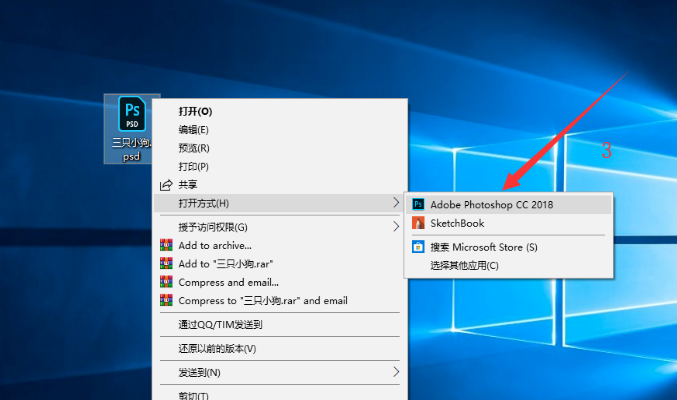Expand the 授予访问权限(G) submenu arrow
Viewport: 677px width, 400px height.
coord(395,226)
